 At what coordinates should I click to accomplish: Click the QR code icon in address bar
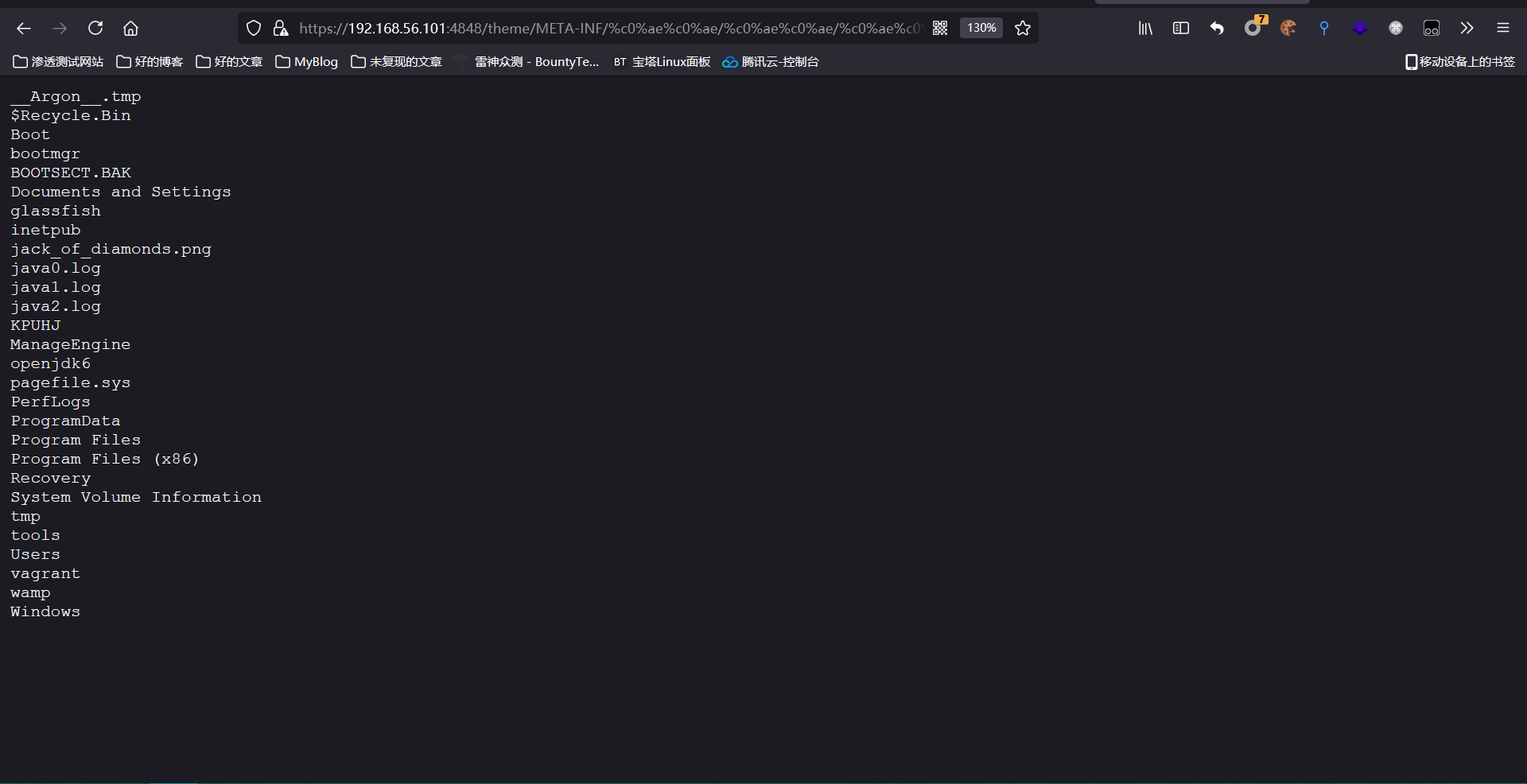tap(940, 29)
